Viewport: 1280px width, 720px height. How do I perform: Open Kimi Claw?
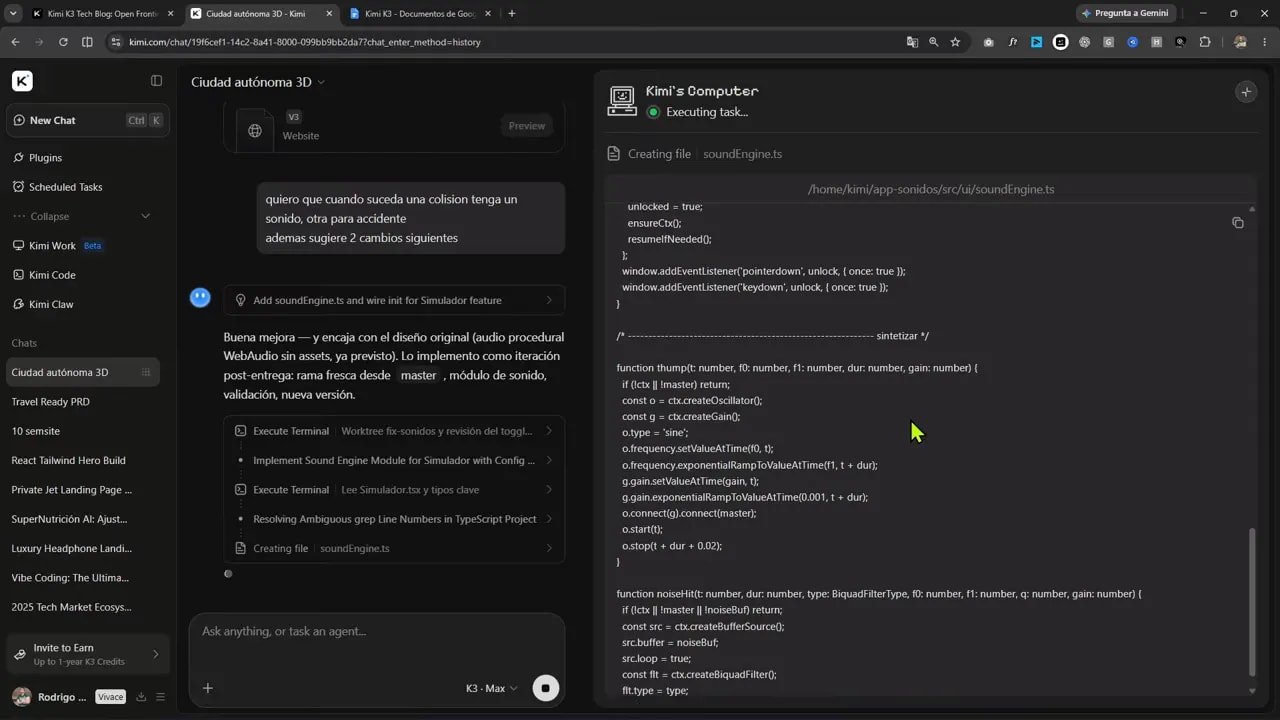click(51, 304)
